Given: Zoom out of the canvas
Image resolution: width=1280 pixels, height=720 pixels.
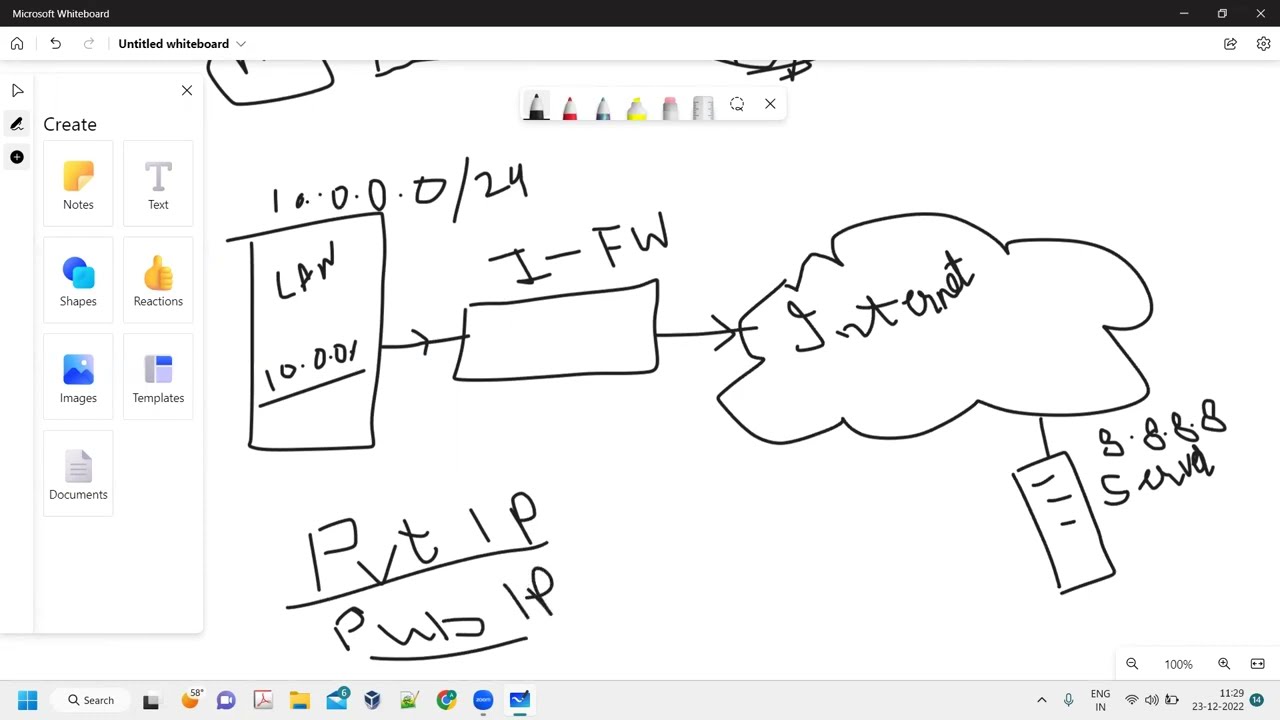Looking at the screenshot, I should [x=1132, y=664].
